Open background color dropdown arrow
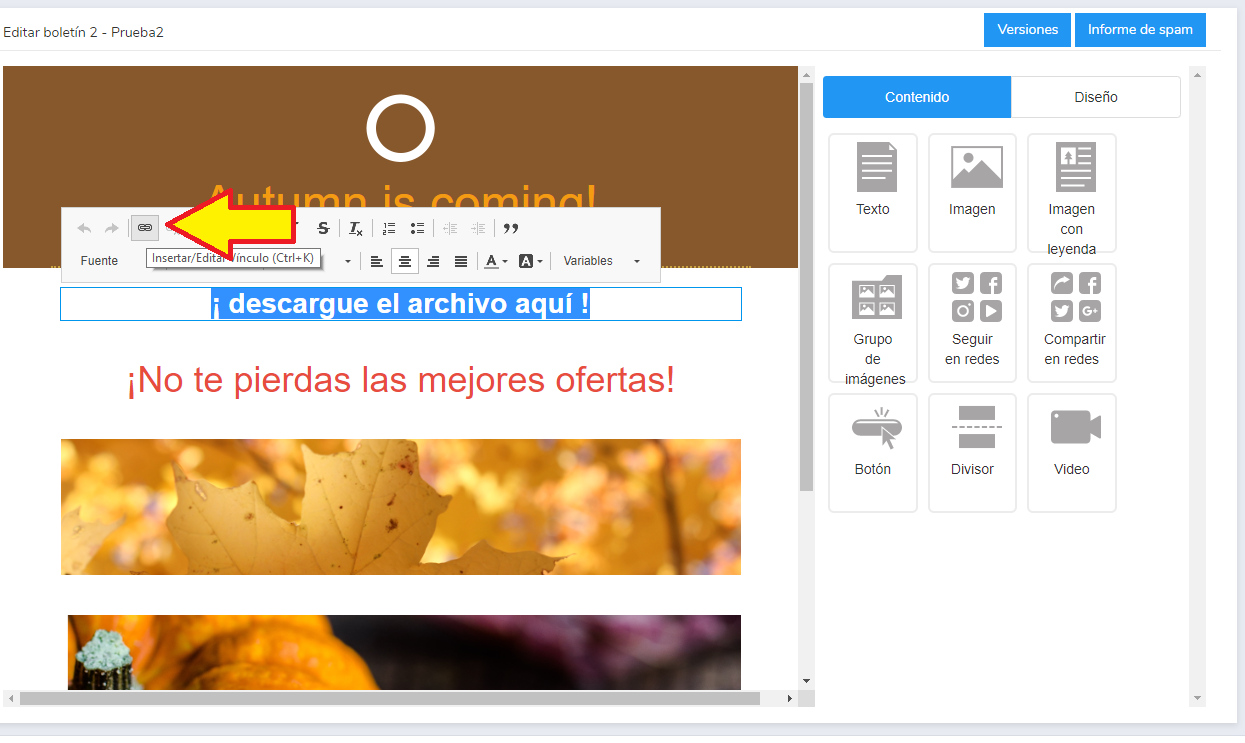 coord(540,261)
